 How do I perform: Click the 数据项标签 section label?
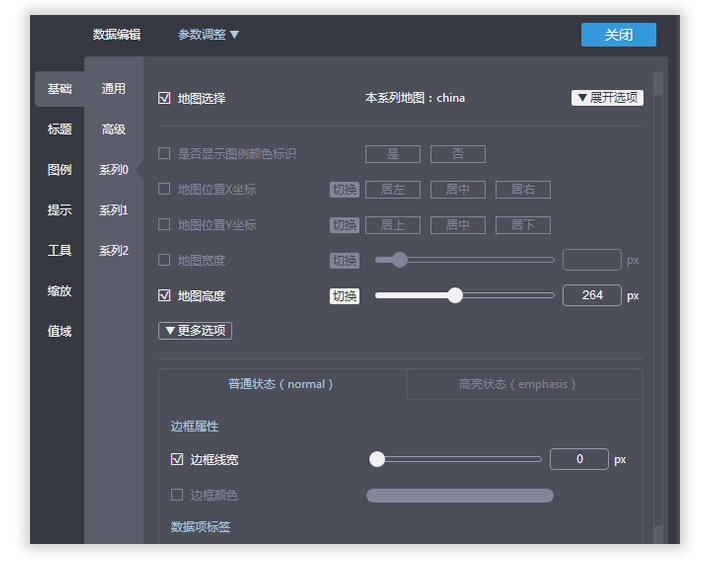point(201,527)
